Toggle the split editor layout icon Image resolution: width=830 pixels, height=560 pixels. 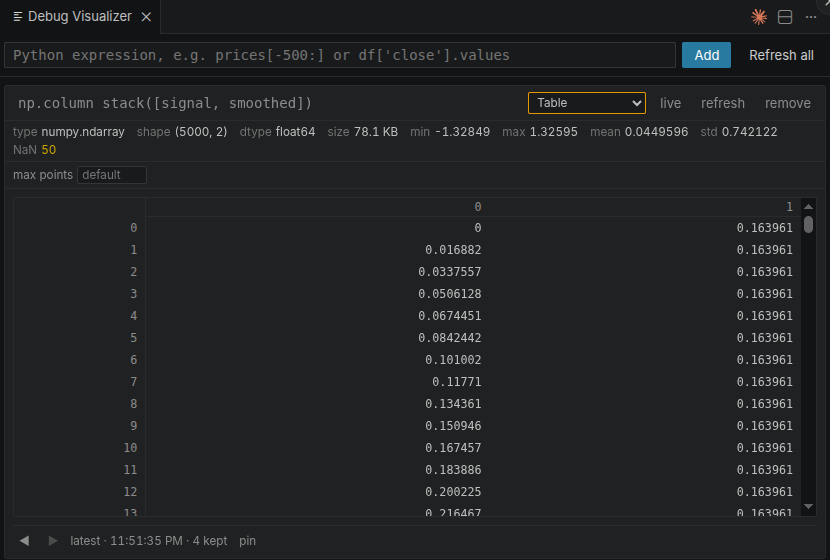coord(784,17)
